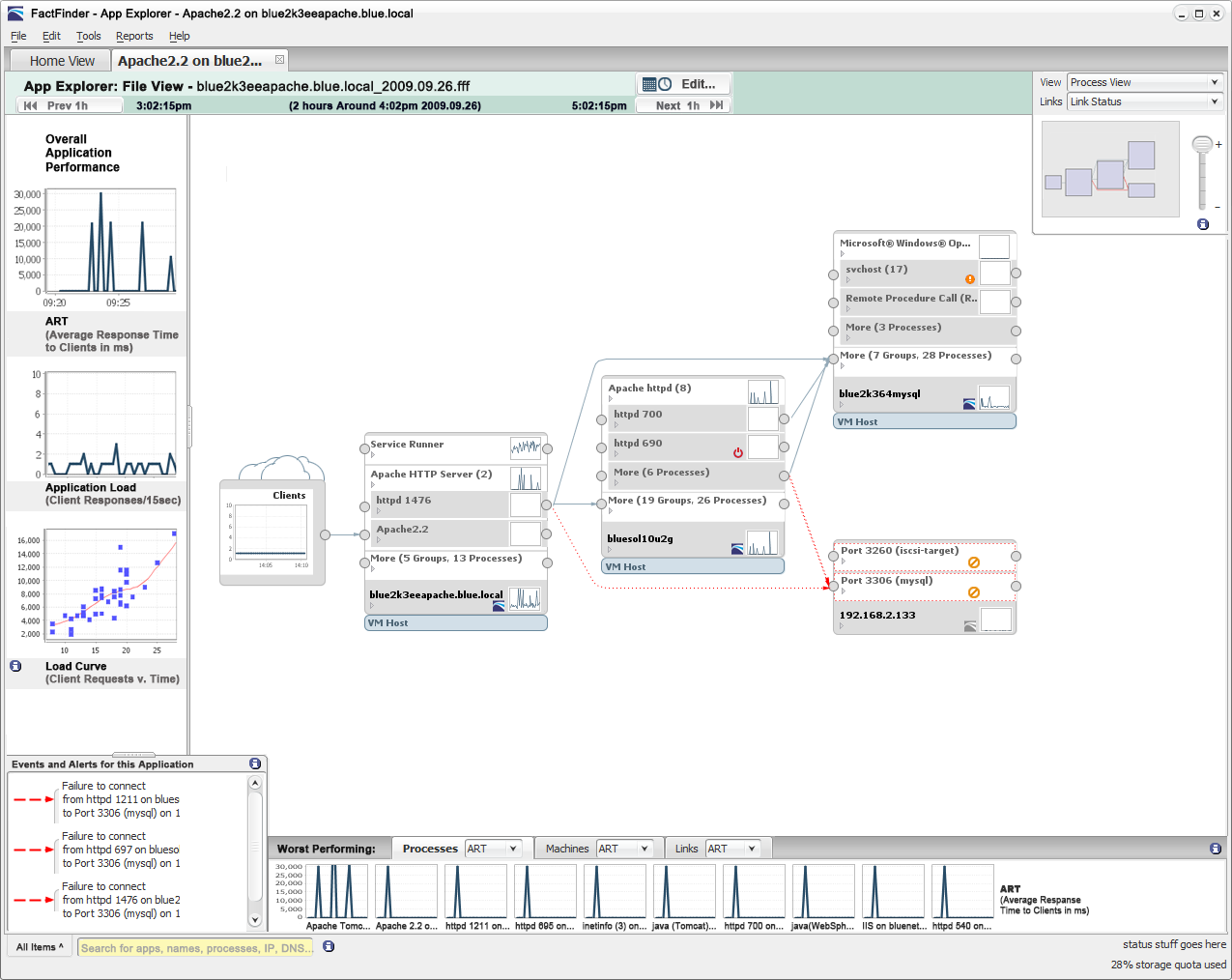The height and width of the screenshot is (980, 1232).
Task: Expand More (7 Groups, 28 Processes) triangle
Action: 843,365
